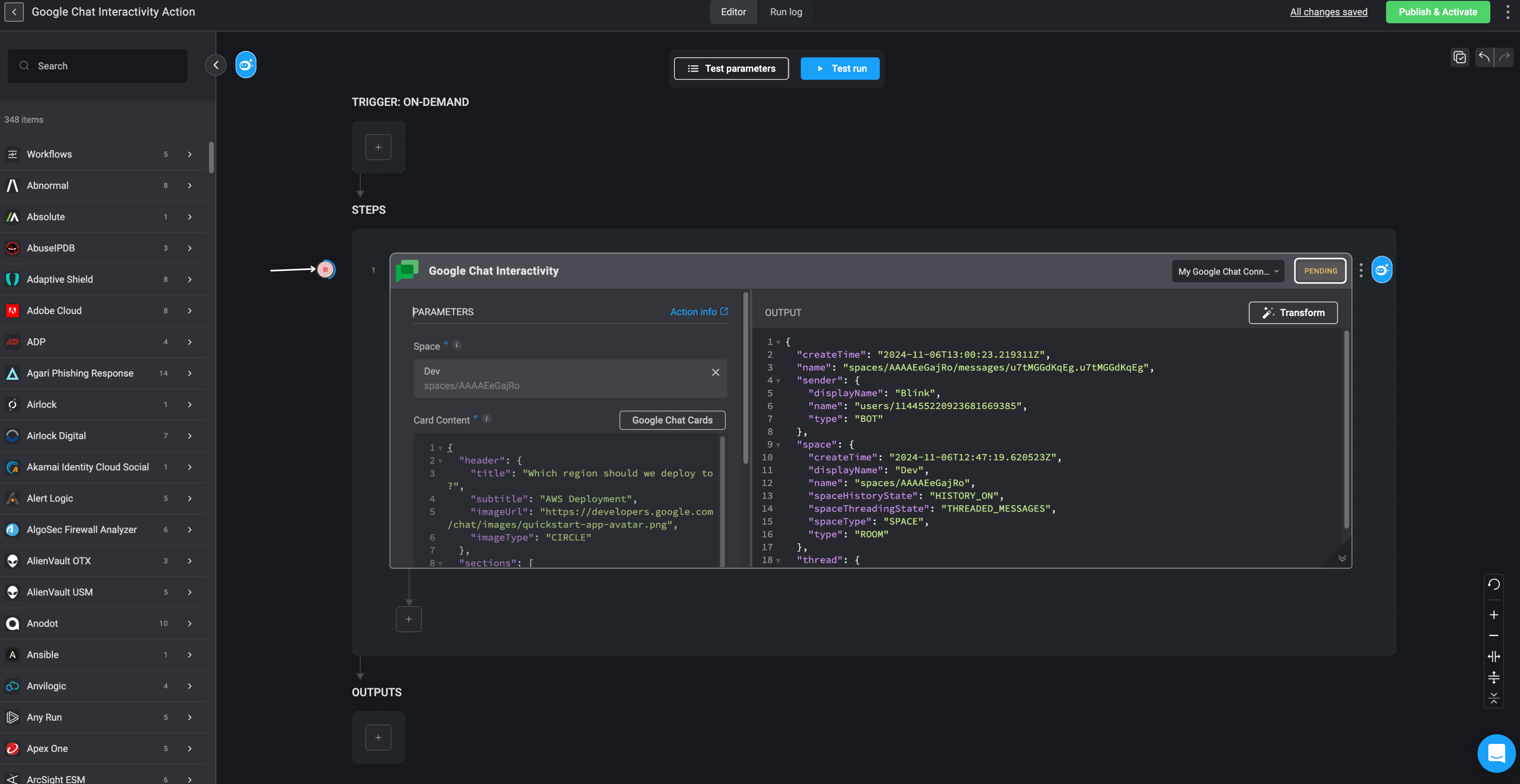
Task: Expand the Agari Phishing Response integration
Action: click(x=190, y=373)
